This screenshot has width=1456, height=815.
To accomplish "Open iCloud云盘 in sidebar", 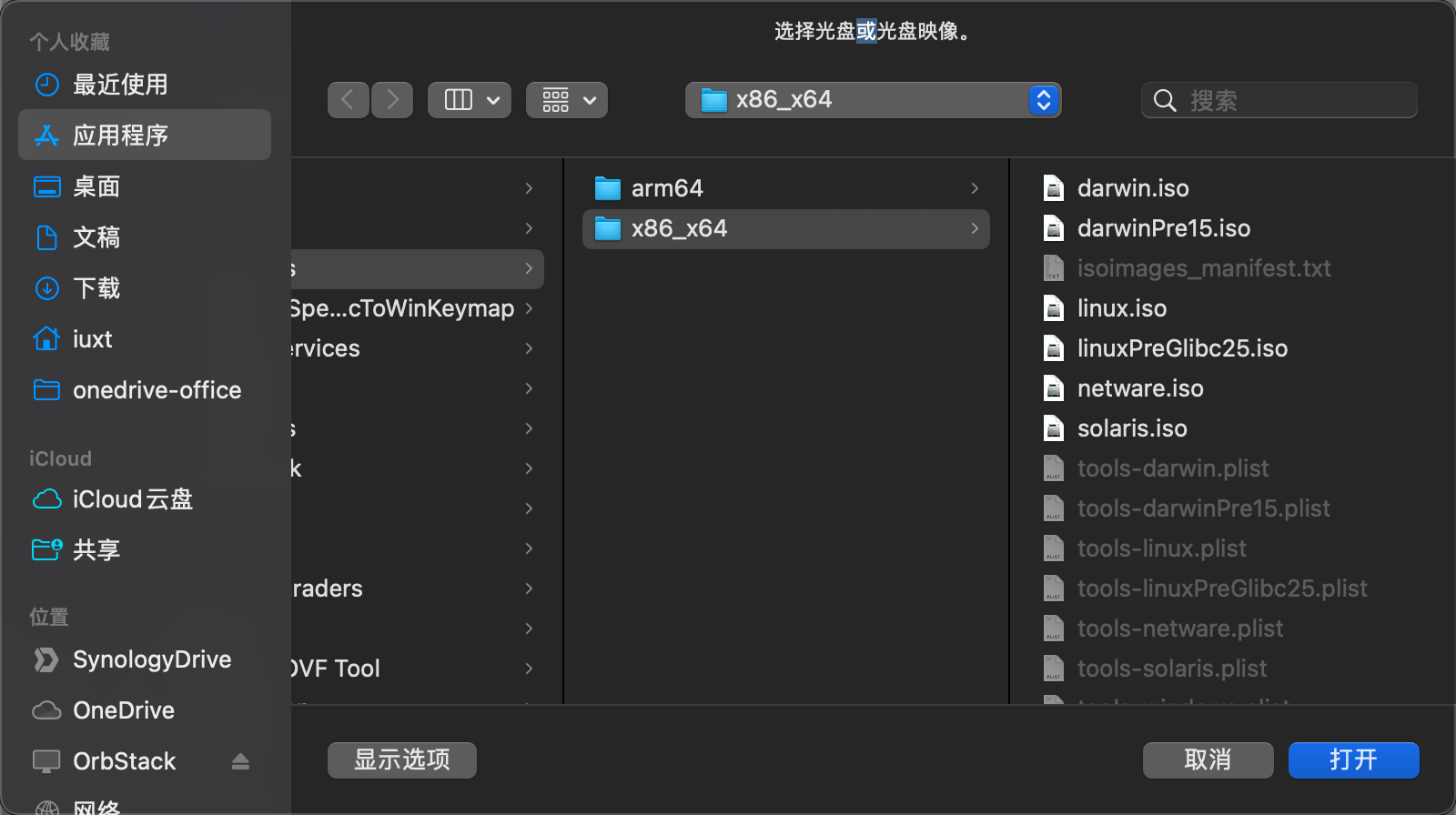I will [145, 499].
